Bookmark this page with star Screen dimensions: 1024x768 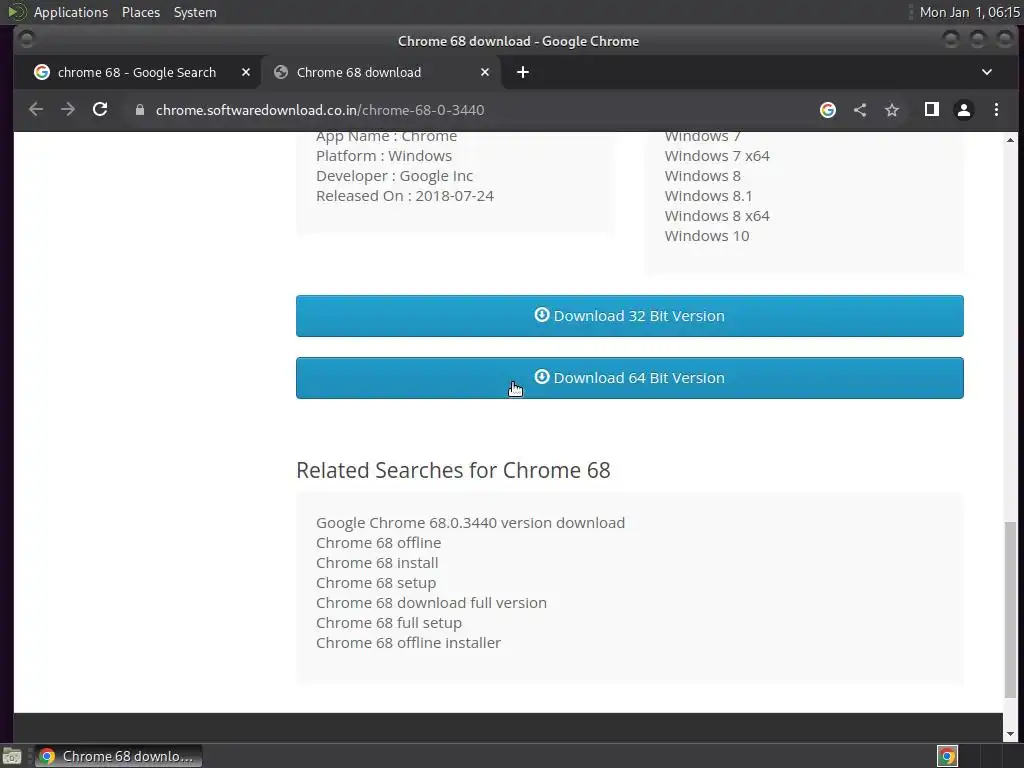[x=892, y=110]
